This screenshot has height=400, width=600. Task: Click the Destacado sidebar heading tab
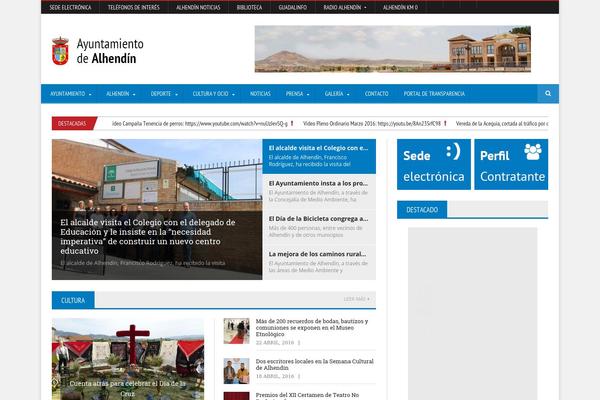pyautogui.click(x=422, y=210)
